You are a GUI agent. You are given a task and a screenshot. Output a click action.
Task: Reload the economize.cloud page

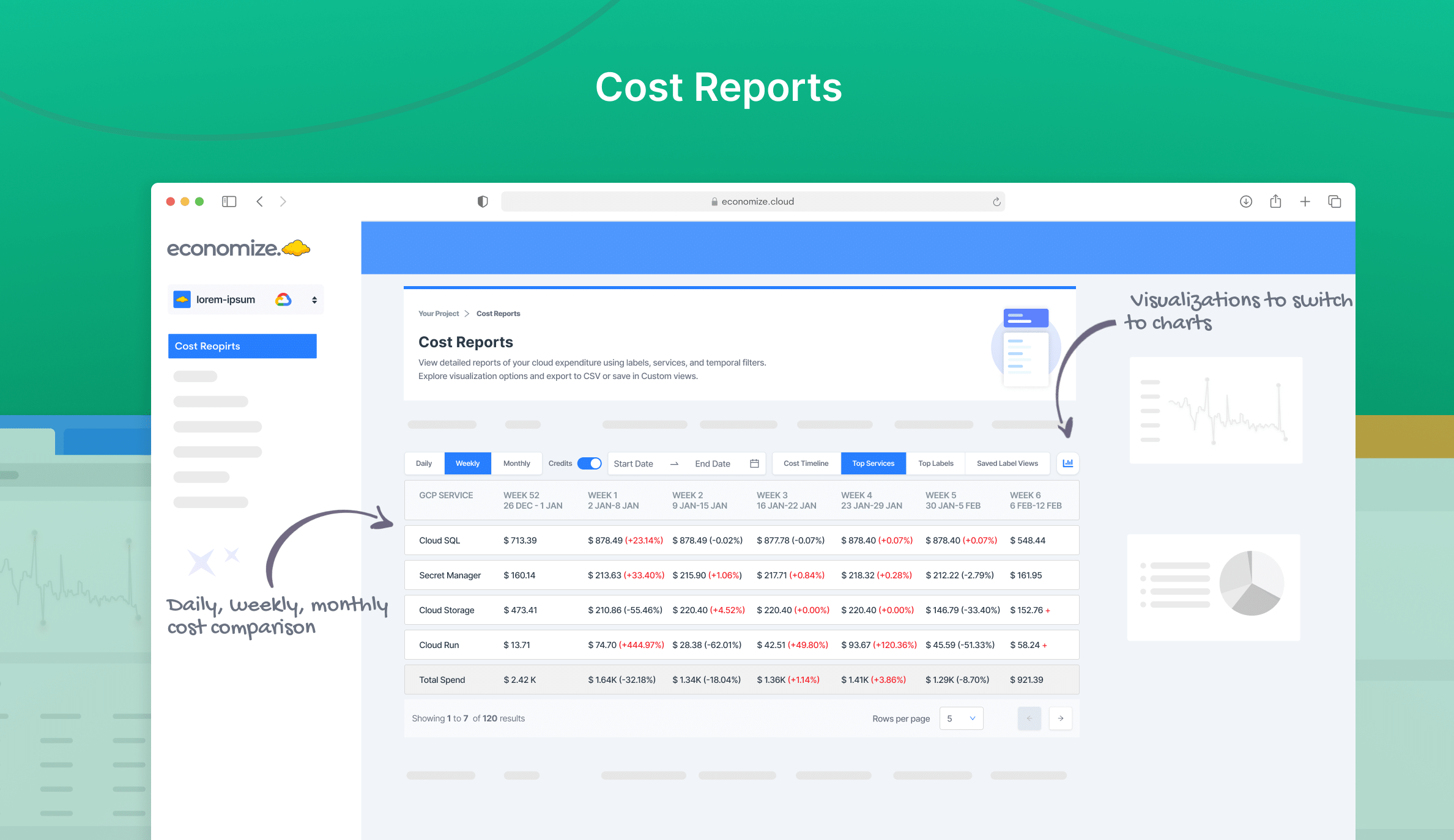coord(996,202)
